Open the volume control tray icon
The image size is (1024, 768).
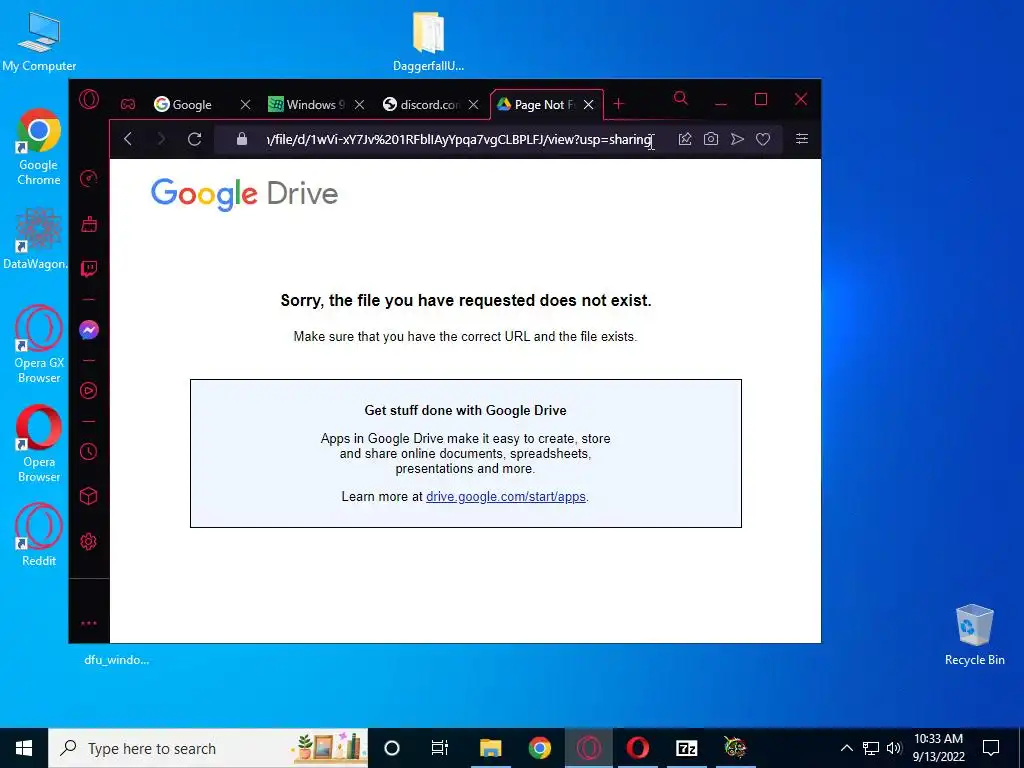pyautogui.click(x=894, y=748)
